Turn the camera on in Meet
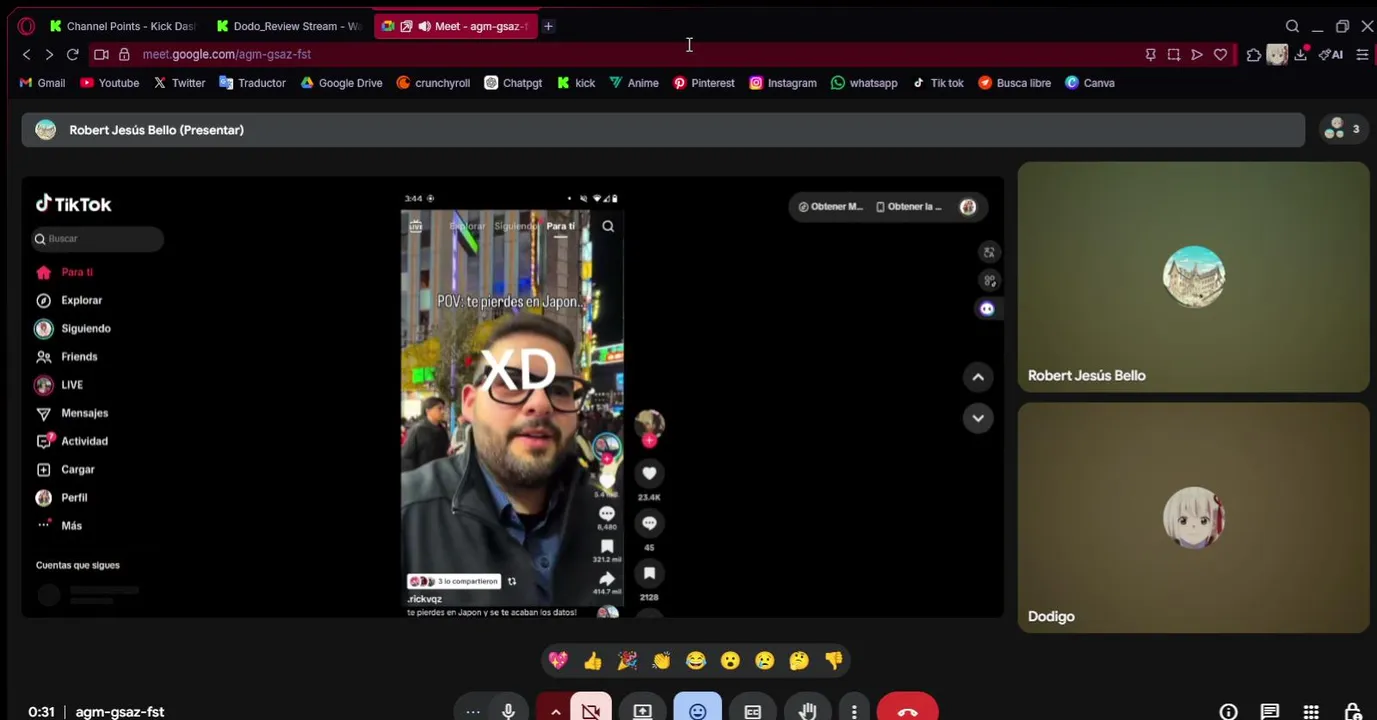1377x720 pixels. point(591,711)
